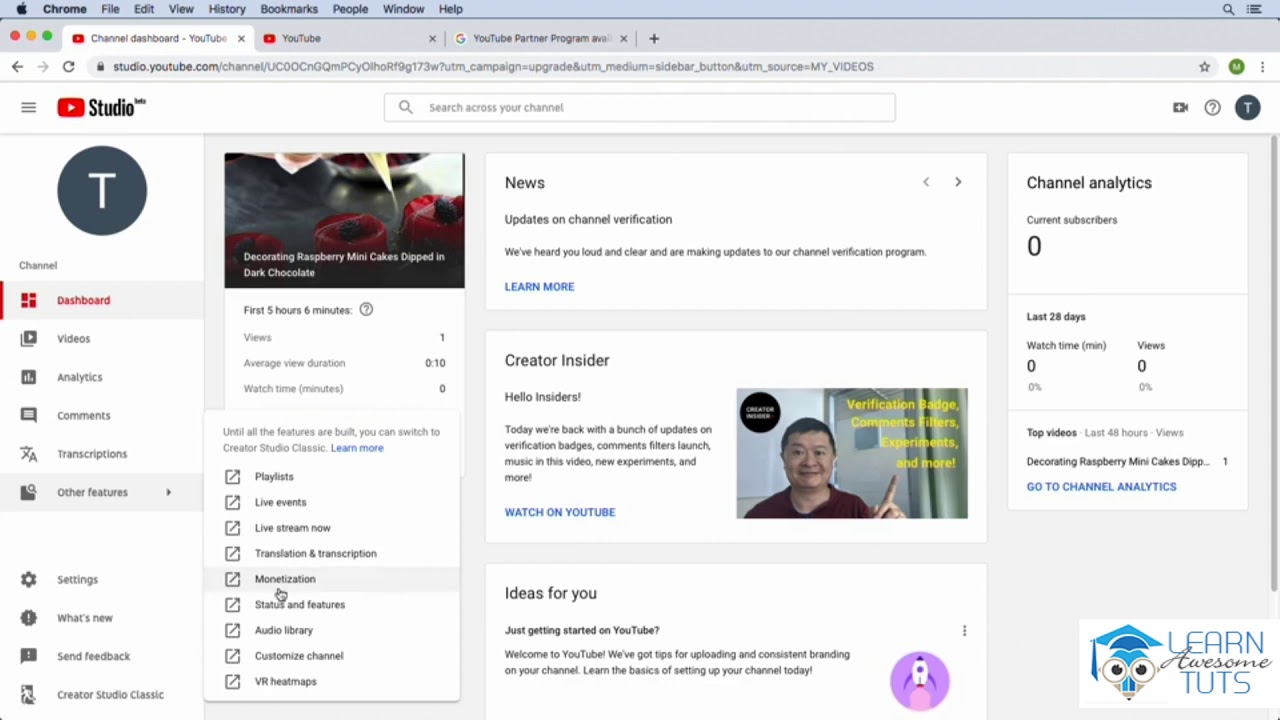This screenshot has width=1280, height=720.
Task: Expand the Other features submenu arrow
Action: tap(168, 492)
